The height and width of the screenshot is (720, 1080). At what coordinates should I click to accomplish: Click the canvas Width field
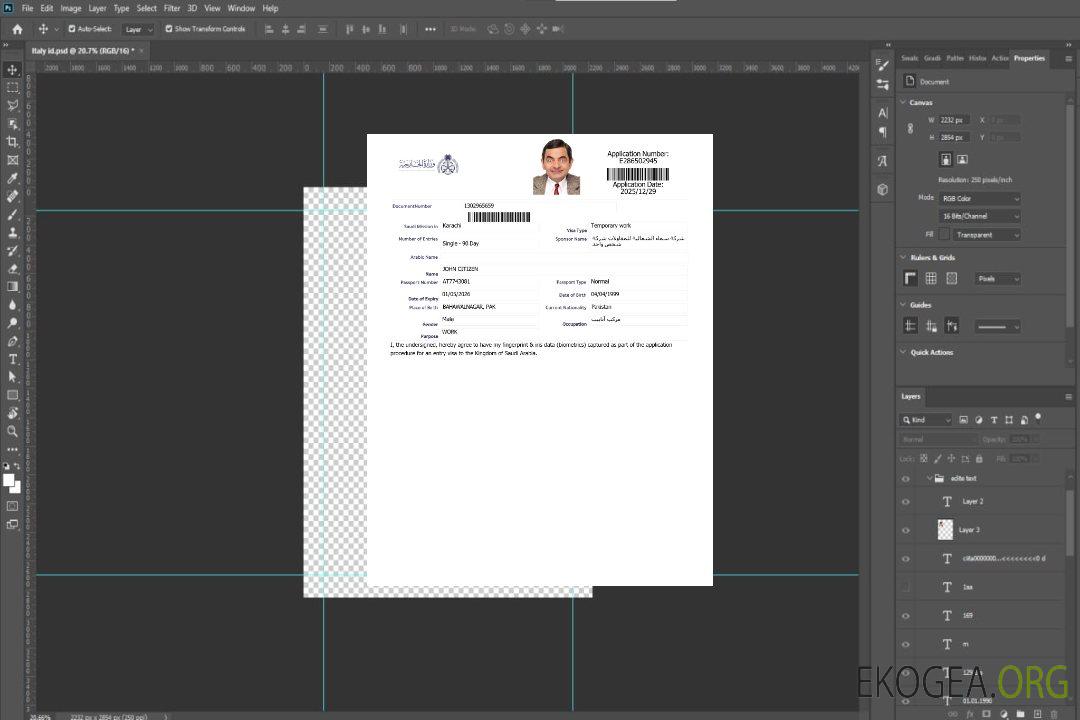(x=954, y=120)
